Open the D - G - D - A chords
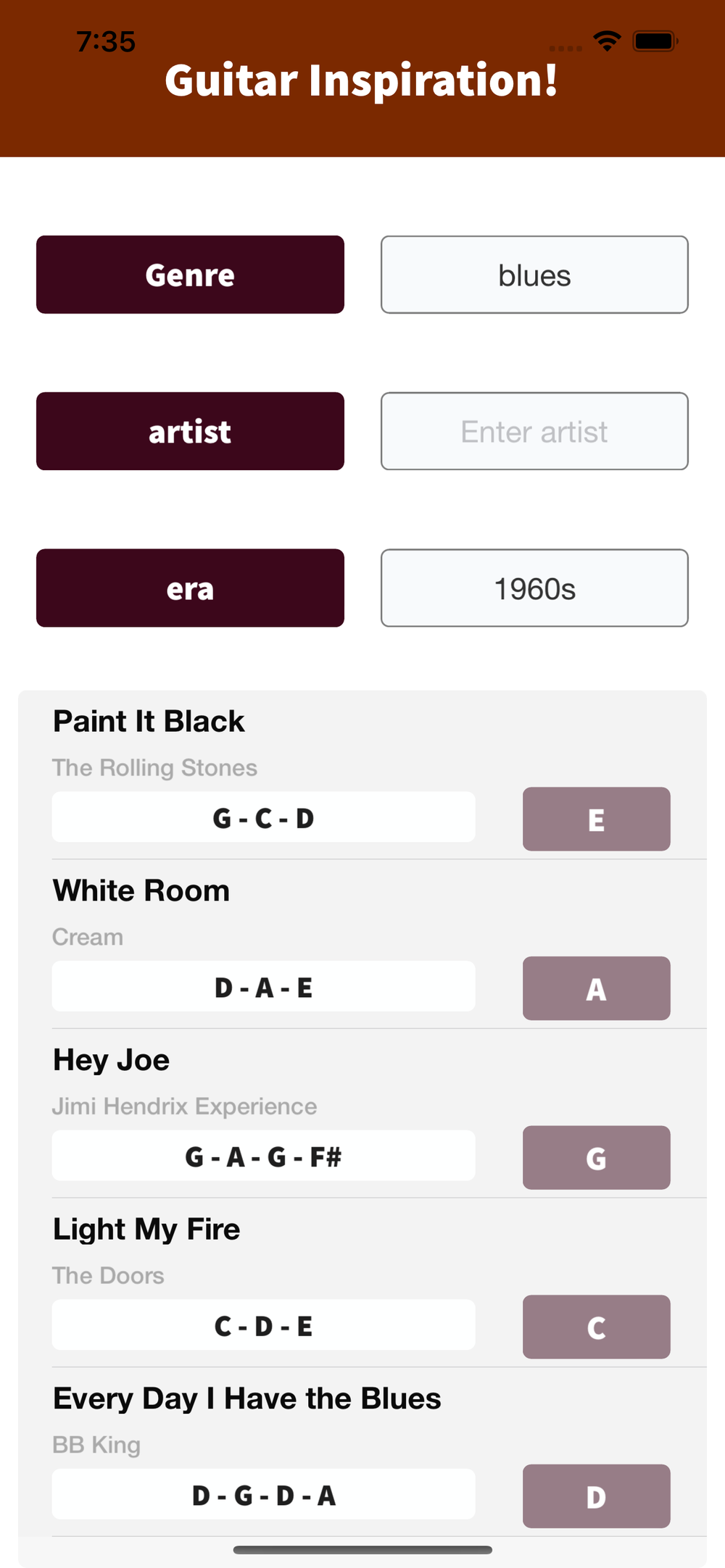This screenshot has height=1568, width=725. [x=263, y=1494]
